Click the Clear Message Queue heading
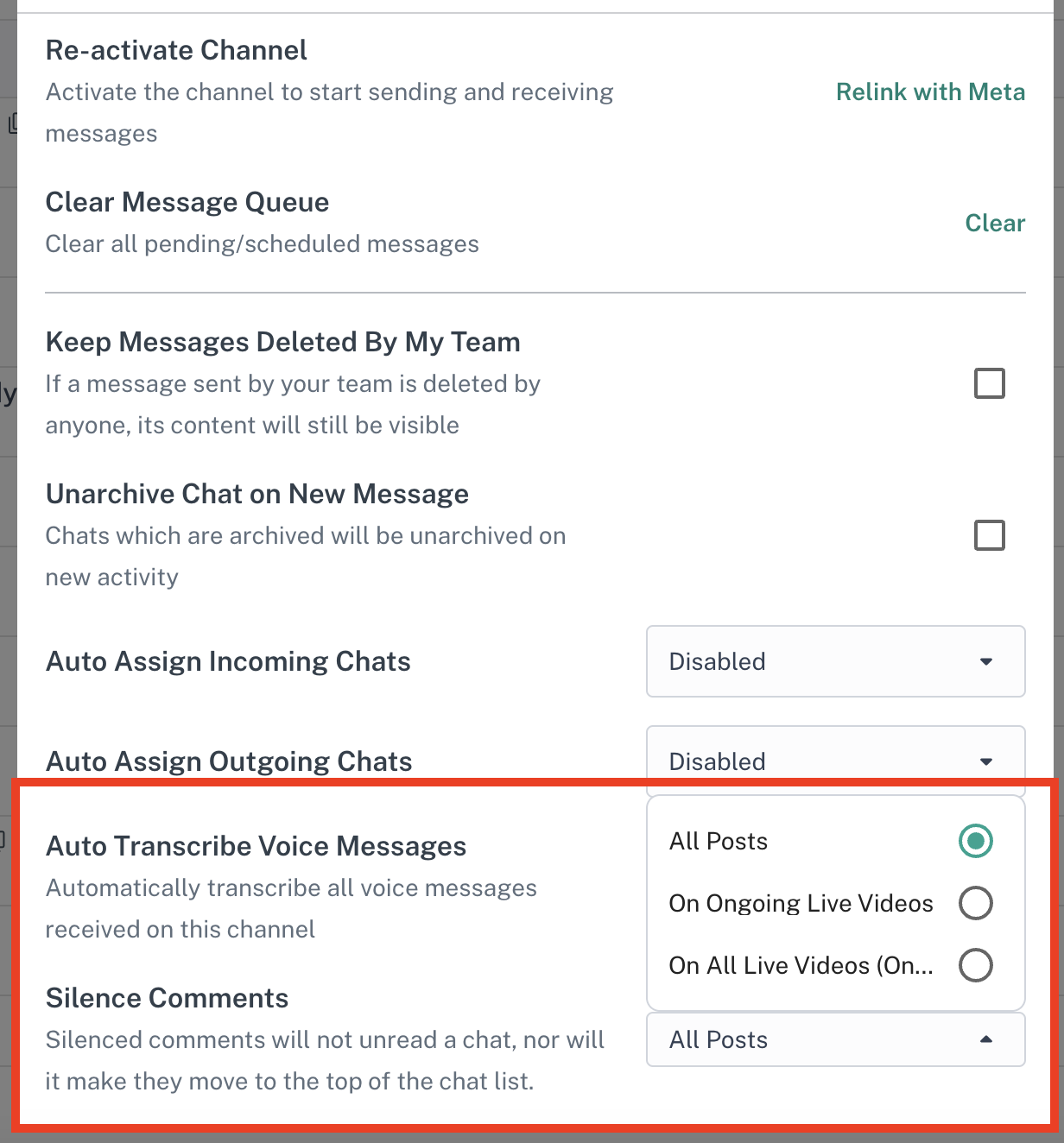This screenshot has width=1064, height=1143. (187, 202)
